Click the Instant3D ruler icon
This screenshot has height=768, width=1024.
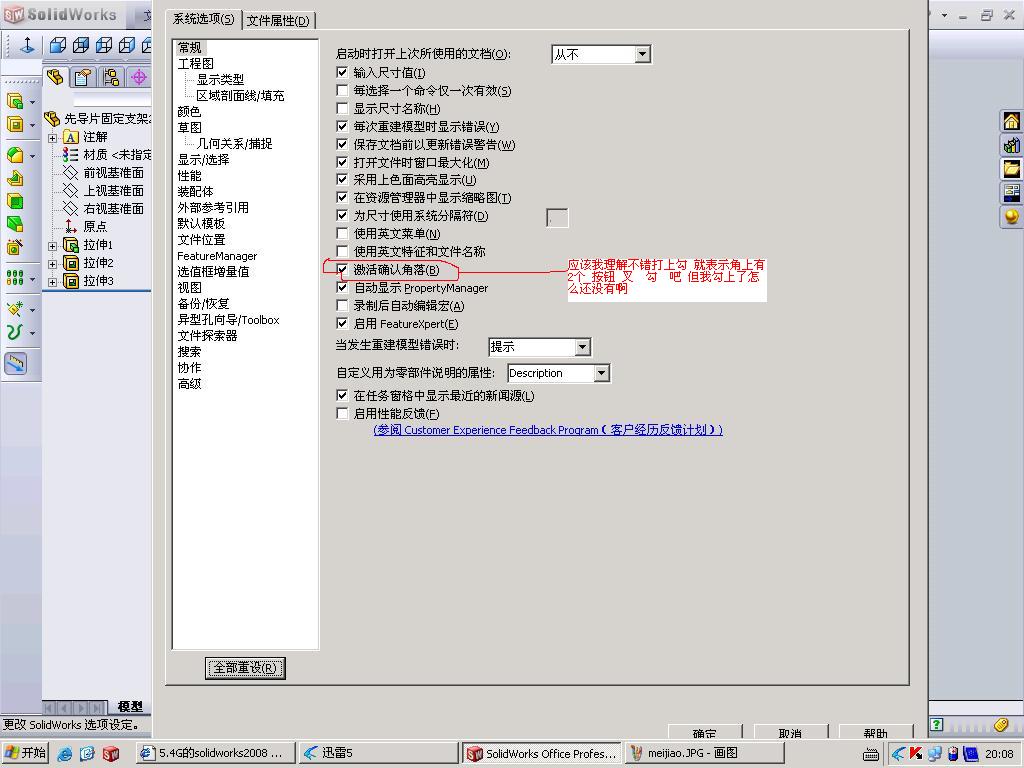16,363
